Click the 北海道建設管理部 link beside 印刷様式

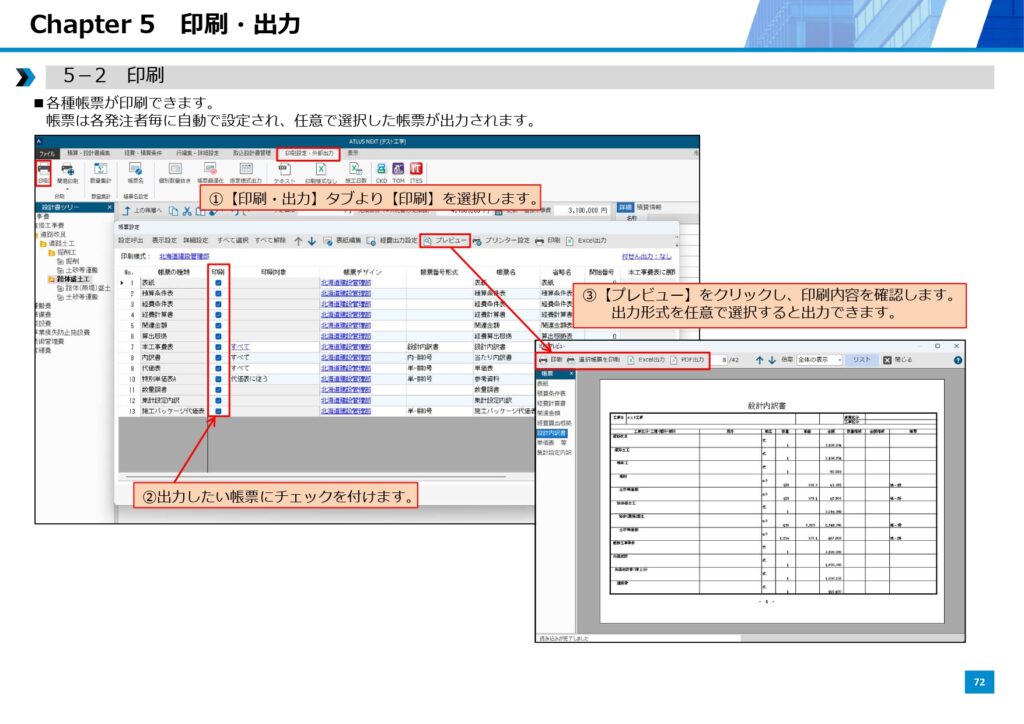click(x=183, y=257)
